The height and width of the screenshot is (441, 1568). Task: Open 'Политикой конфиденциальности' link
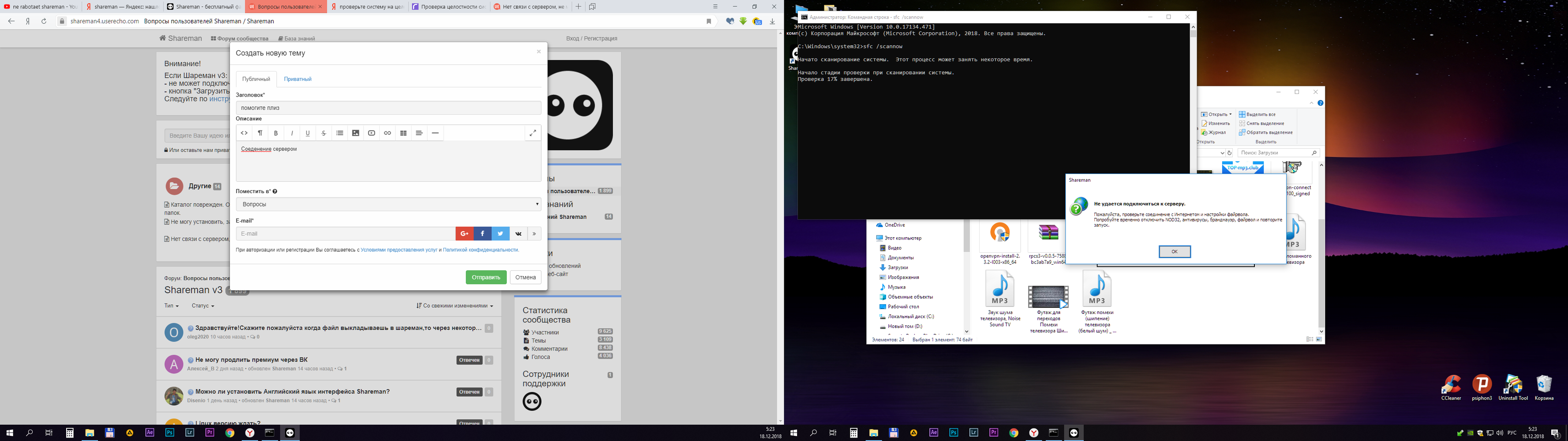coord(480,250)
